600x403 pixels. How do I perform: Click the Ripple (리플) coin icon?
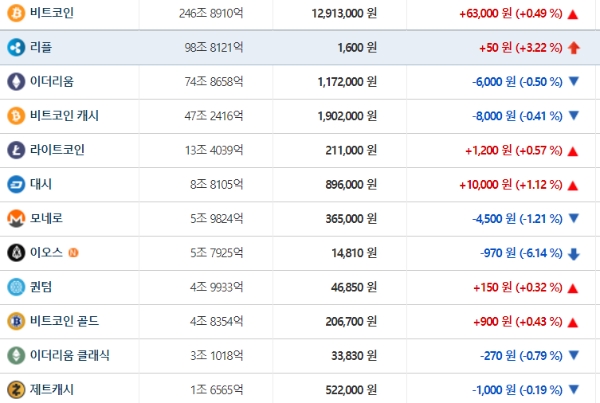coord(16,47)
